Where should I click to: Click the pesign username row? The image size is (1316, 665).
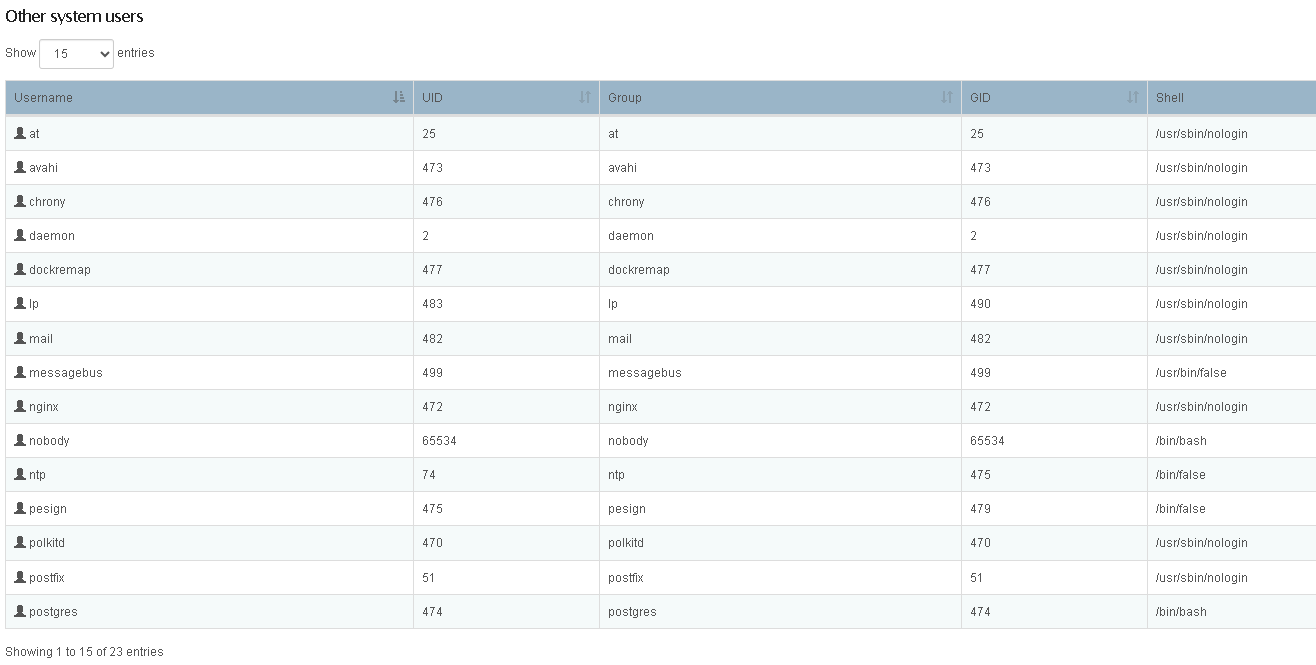pos(48,509)
